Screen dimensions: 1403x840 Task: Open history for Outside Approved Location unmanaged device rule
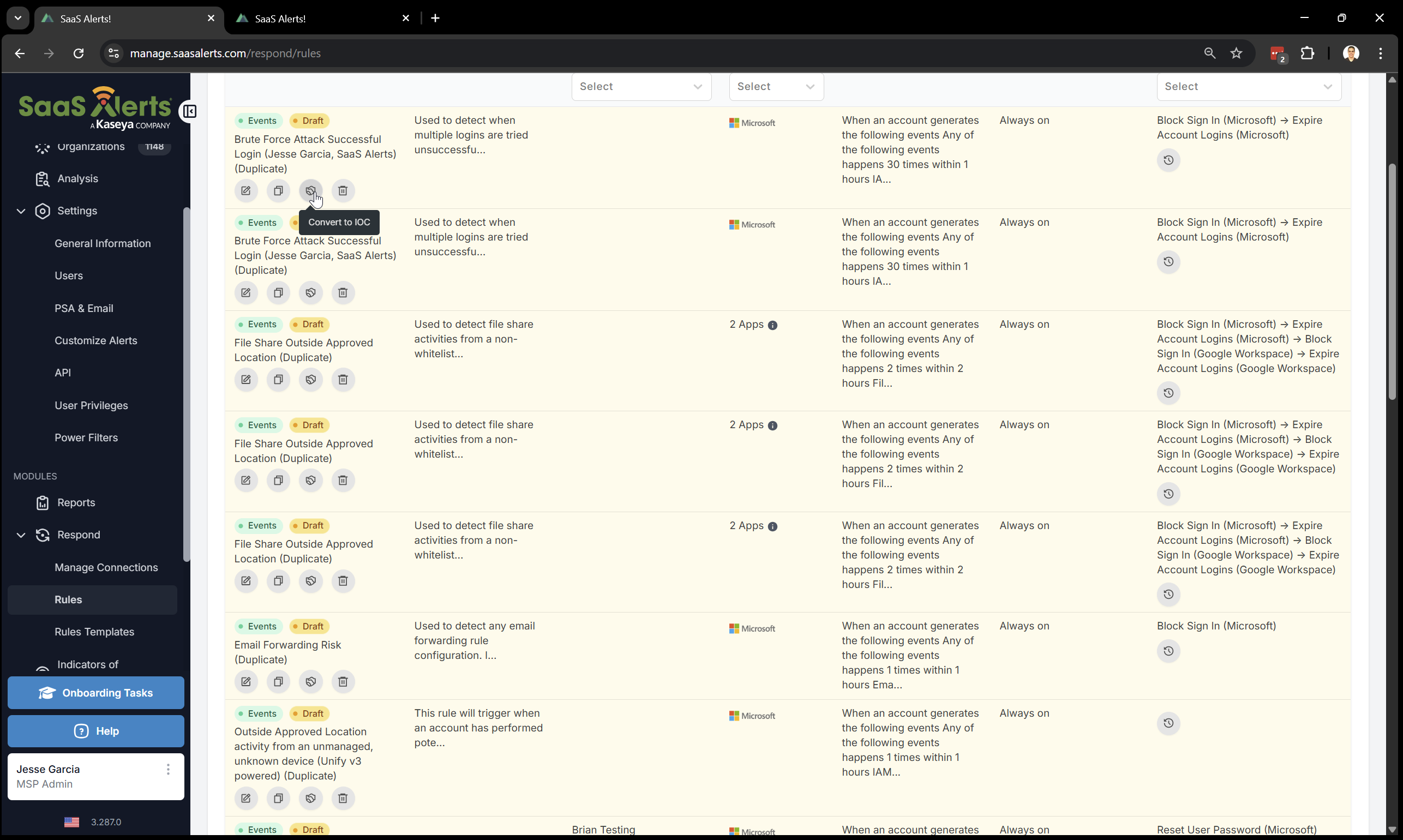pyautogui.click(x=1168, y=723)
